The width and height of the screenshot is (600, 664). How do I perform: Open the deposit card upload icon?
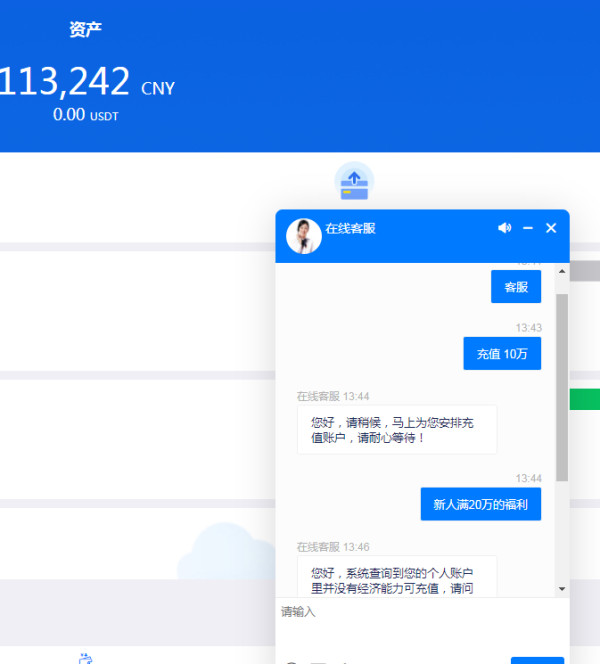pos(354,182)
